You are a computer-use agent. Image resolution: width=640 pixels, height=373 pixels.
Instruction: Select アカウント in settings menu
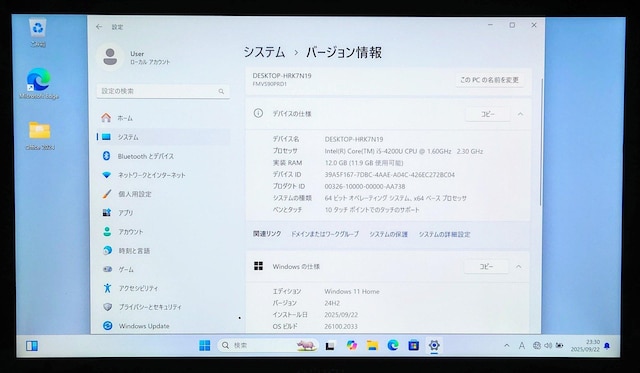[164, 232]
